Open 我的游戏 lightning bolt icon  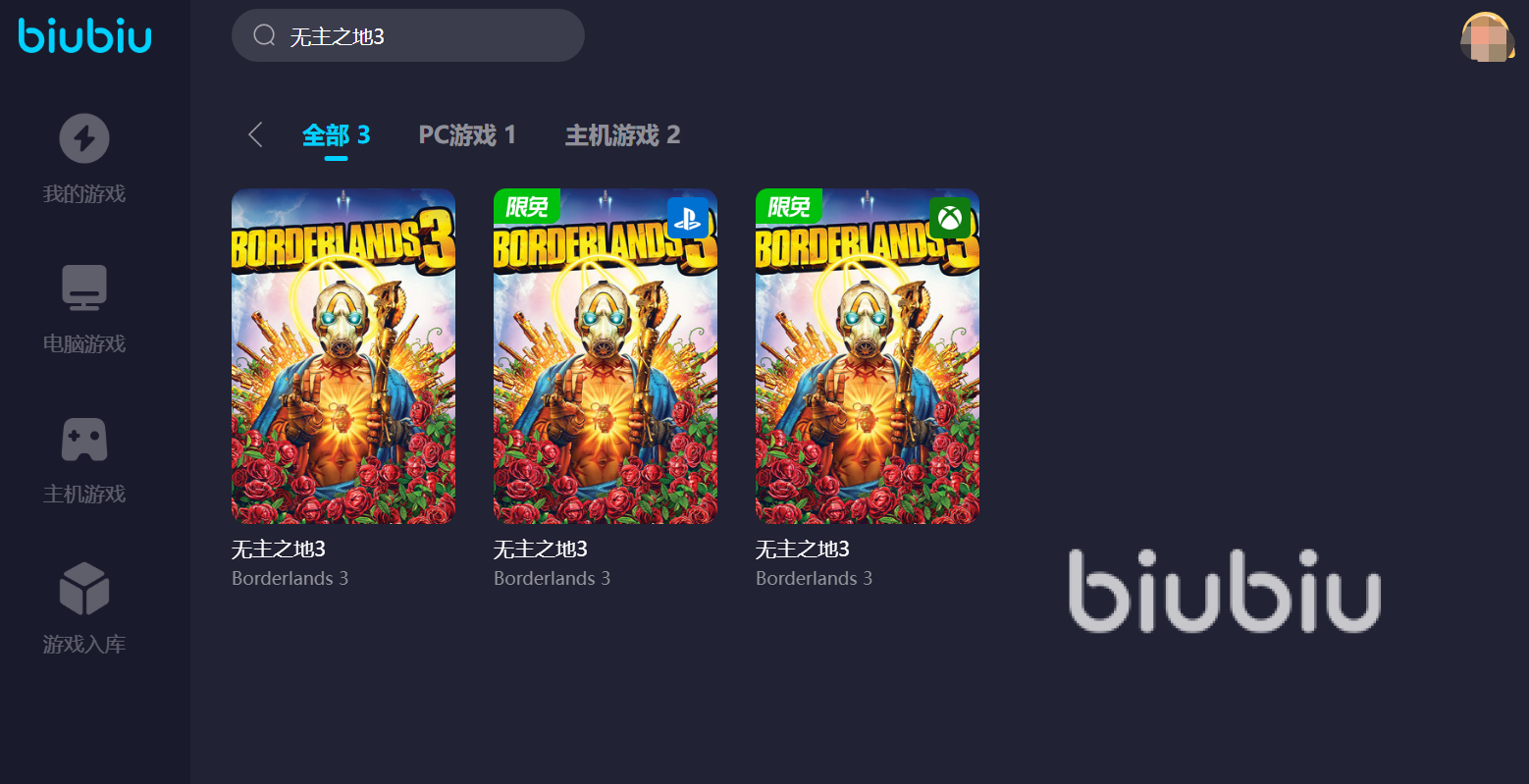coord(84,138)
